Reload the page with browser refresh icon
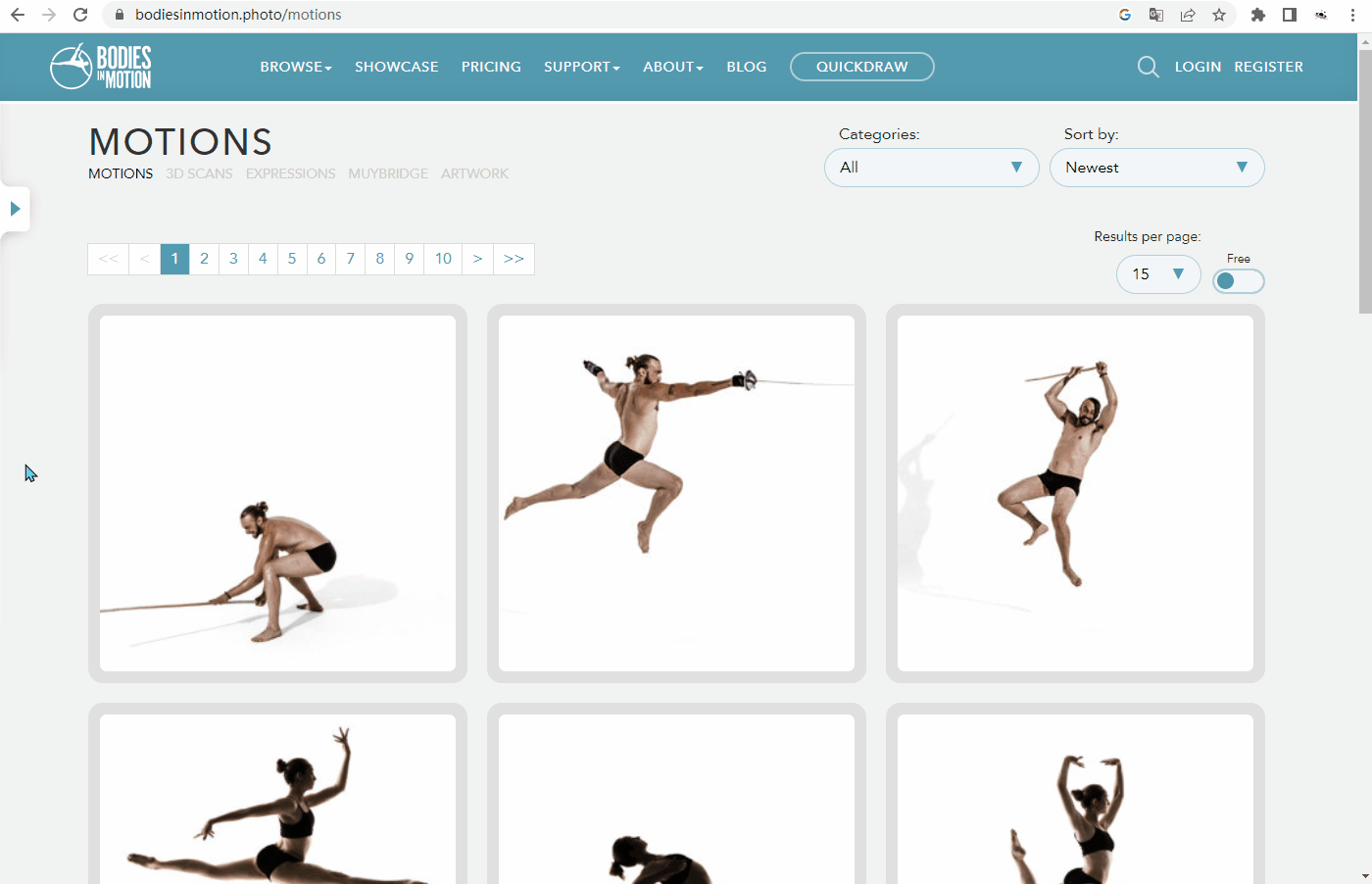The image size is (1372, 884). coord(80,15)
